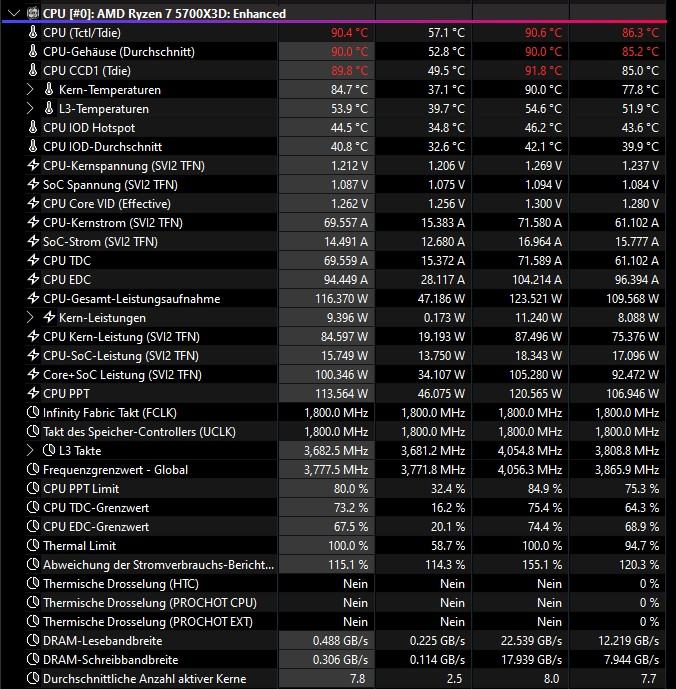676x689 pixels.
Task: Select the CPU EDC-Grenzwert row label
Action: coord(96,526)
